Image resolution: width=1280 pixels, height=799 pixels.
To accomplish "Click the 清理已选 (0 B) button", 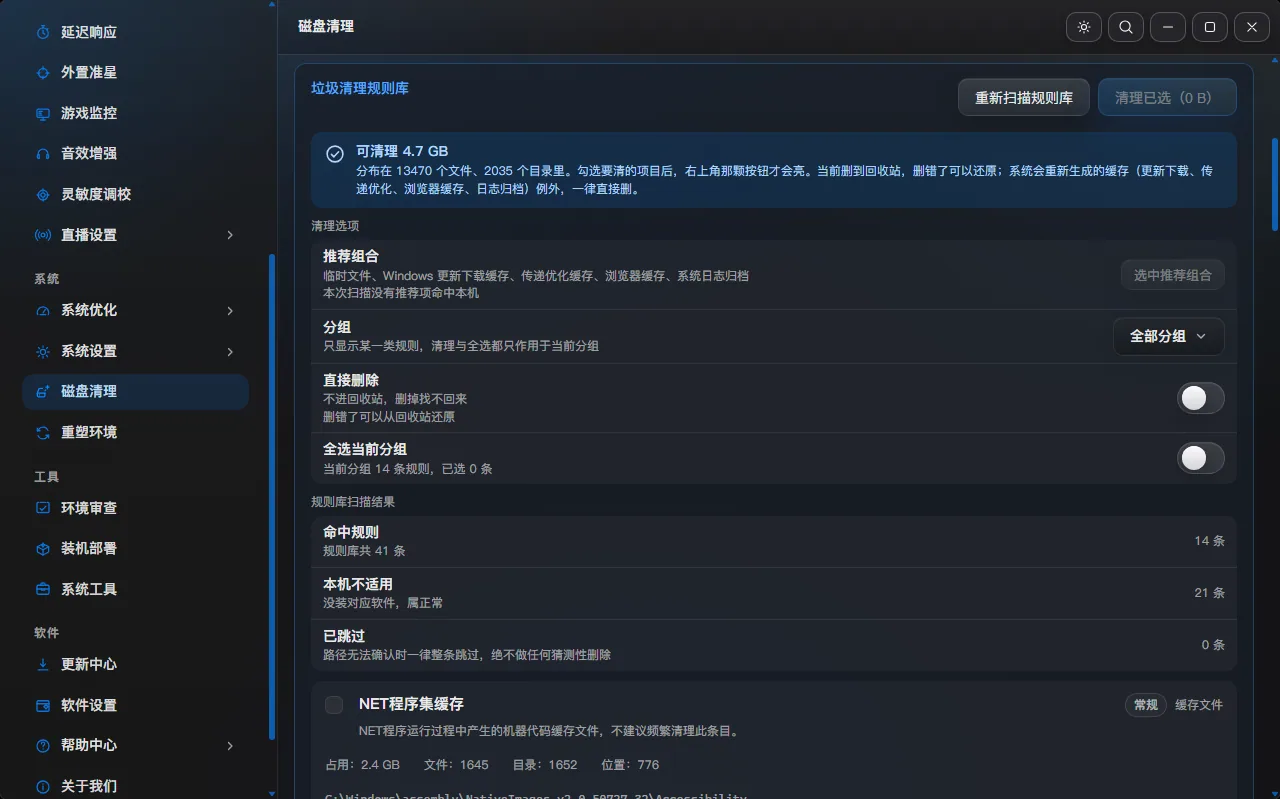I will (x=1167, y=98).
